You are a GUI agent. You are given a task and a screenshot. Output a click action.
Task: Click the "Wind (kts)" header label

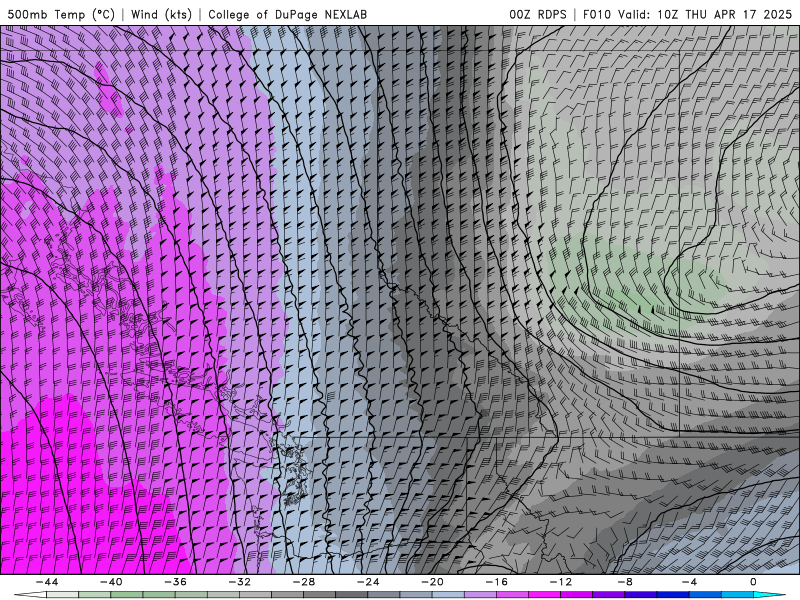(161, 14)
